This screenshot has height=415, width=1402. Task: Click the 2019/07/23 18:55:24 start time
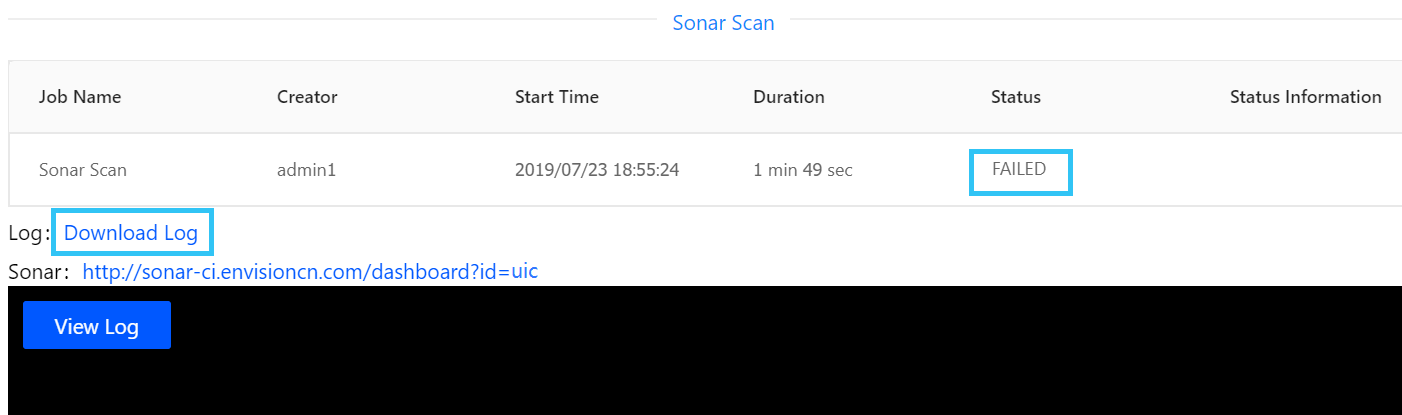pyautogui.click(x=597, y=170)
